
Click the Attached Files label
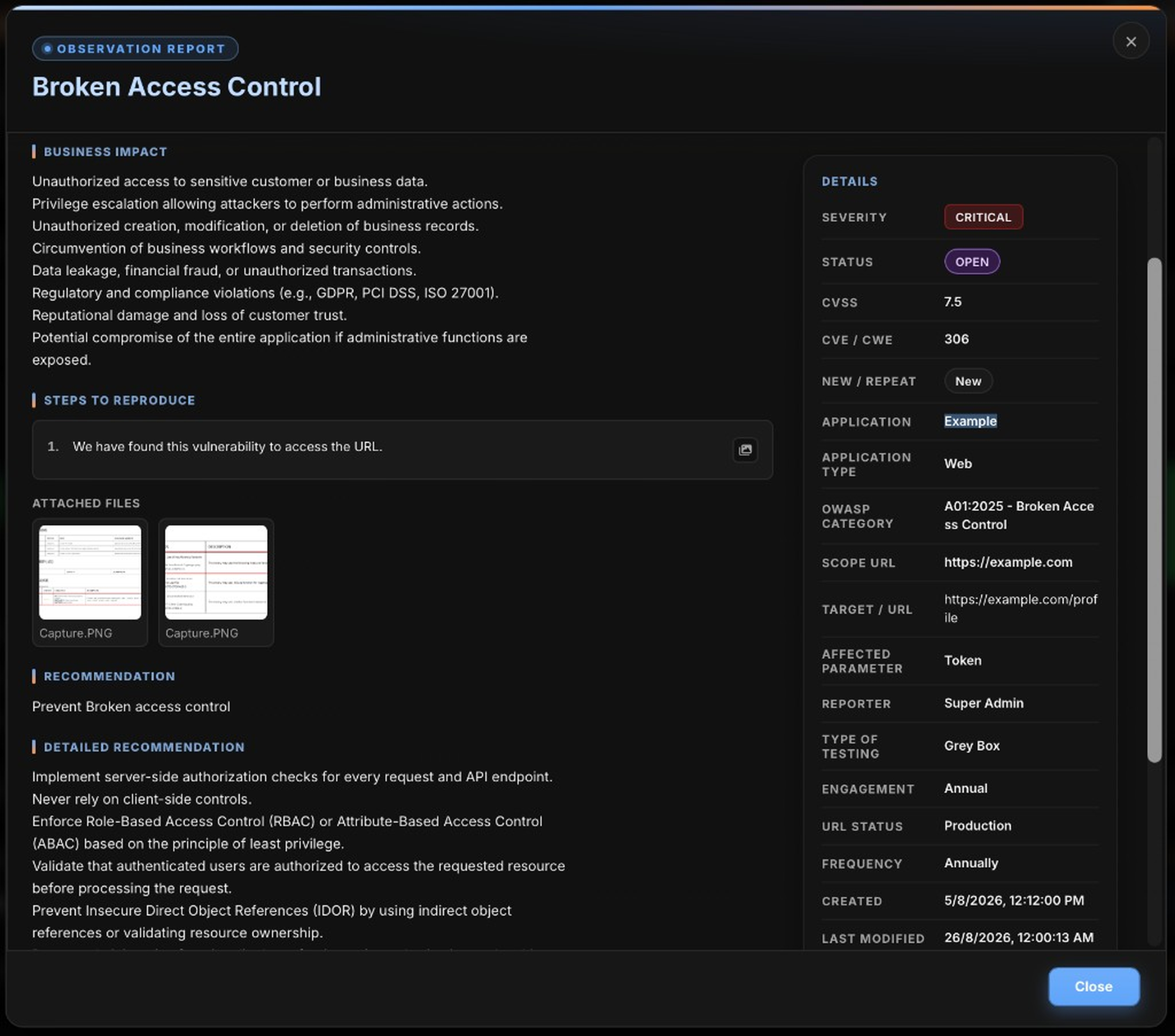86,503
